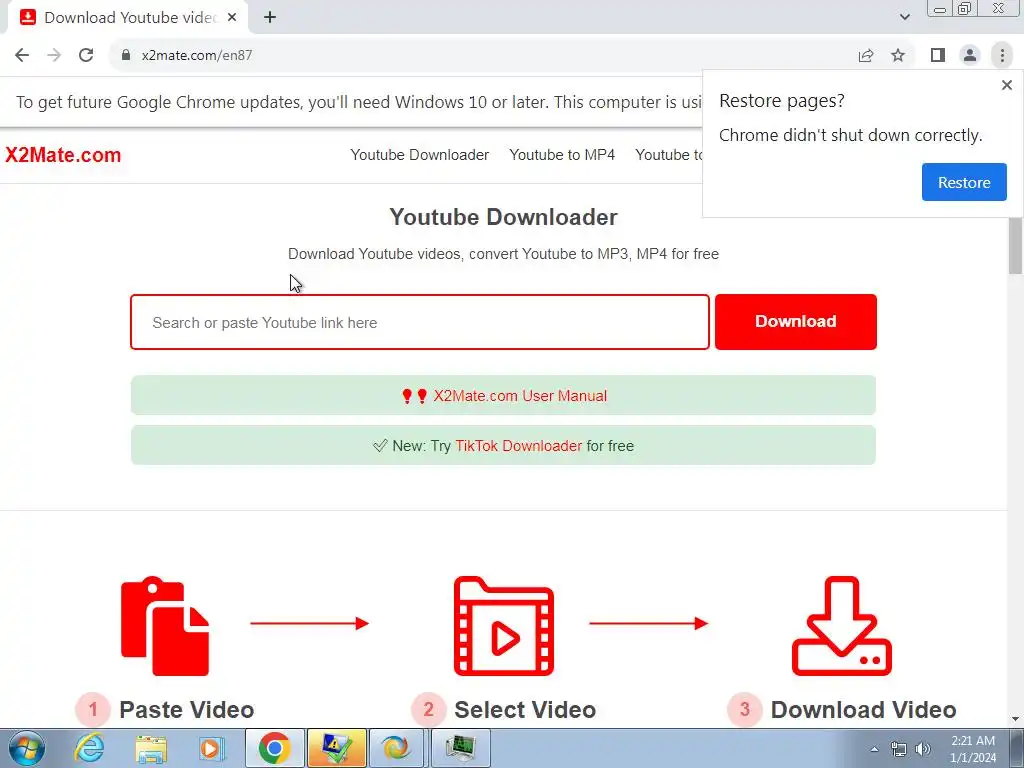Expand the tab search chevron

pyautogui.click(x=904, y=18)
